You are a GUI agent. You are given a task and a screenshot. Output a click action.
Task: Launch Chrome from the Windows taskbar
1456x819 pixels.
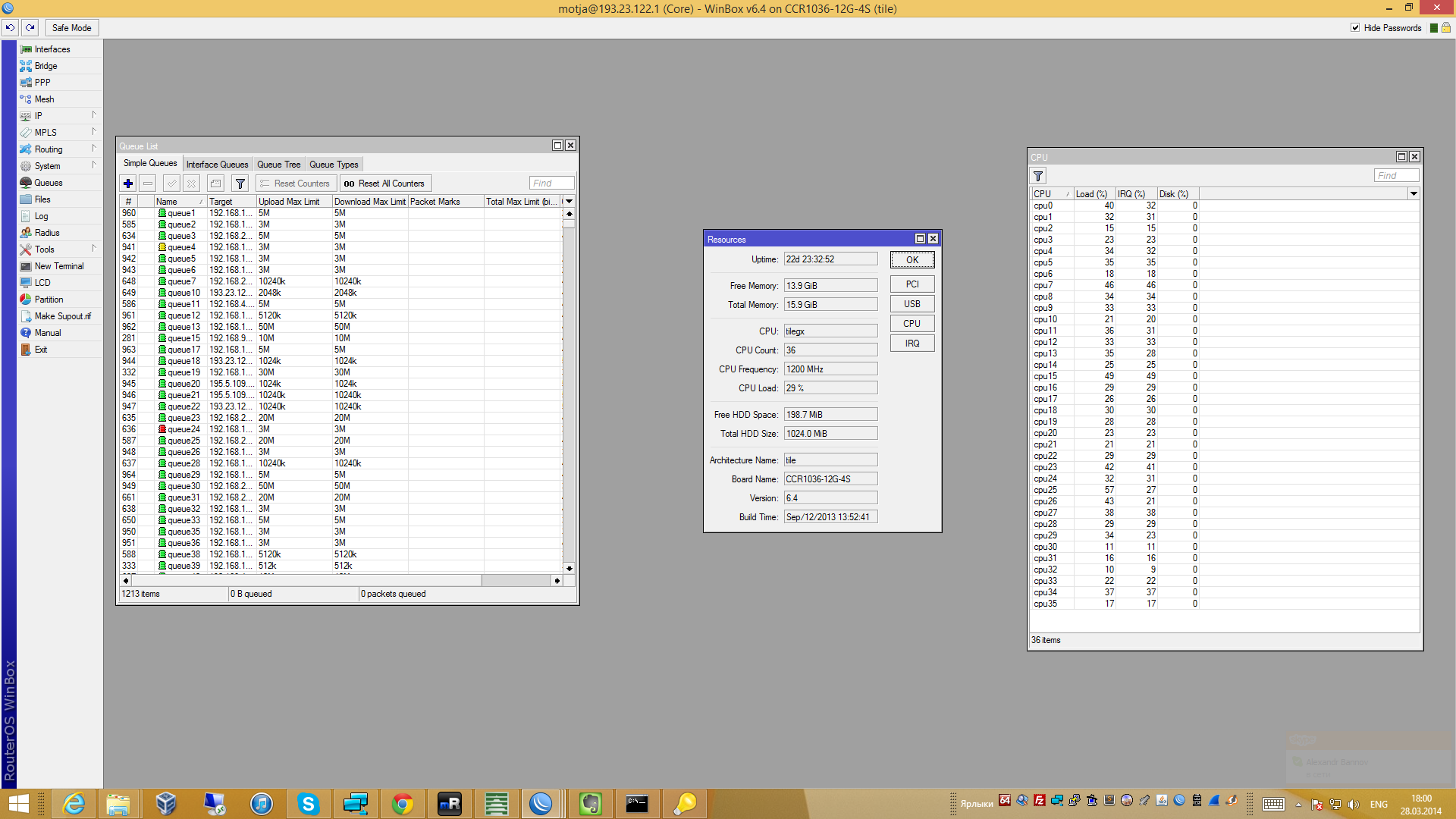[403, 803]
